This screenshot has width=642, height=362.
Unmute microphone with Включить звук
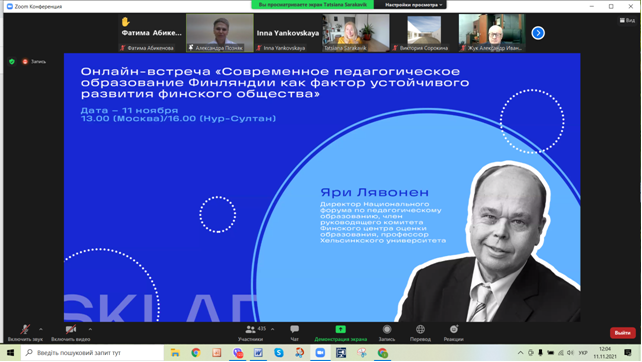coord(25,333)
